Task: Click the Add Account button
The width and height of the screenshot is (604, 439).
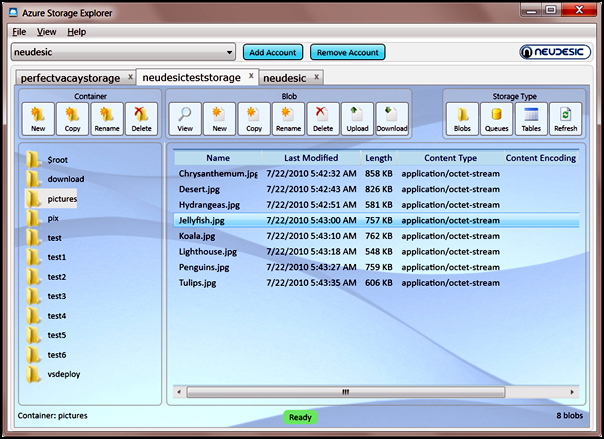Action: tap(273, 52)
